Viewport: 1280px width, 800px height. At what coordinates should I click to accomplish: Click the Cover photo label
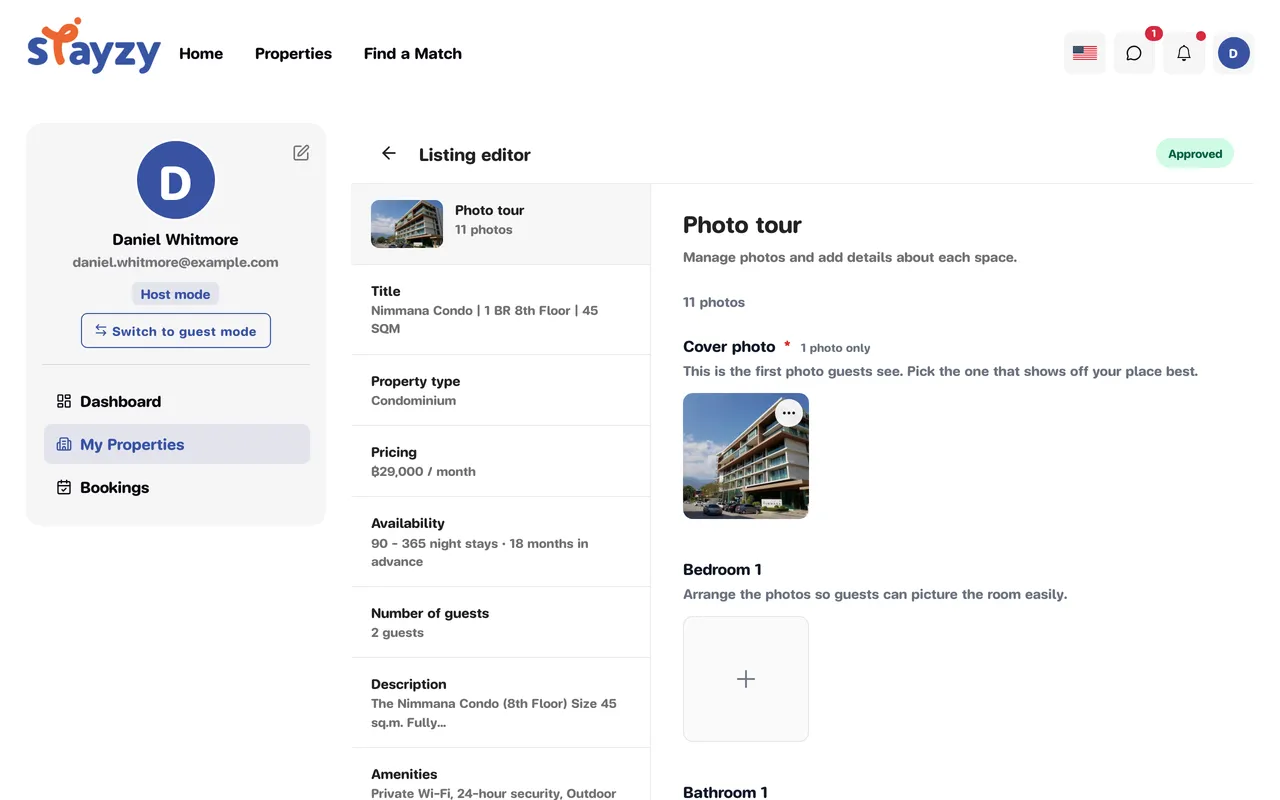coord(729,346)
